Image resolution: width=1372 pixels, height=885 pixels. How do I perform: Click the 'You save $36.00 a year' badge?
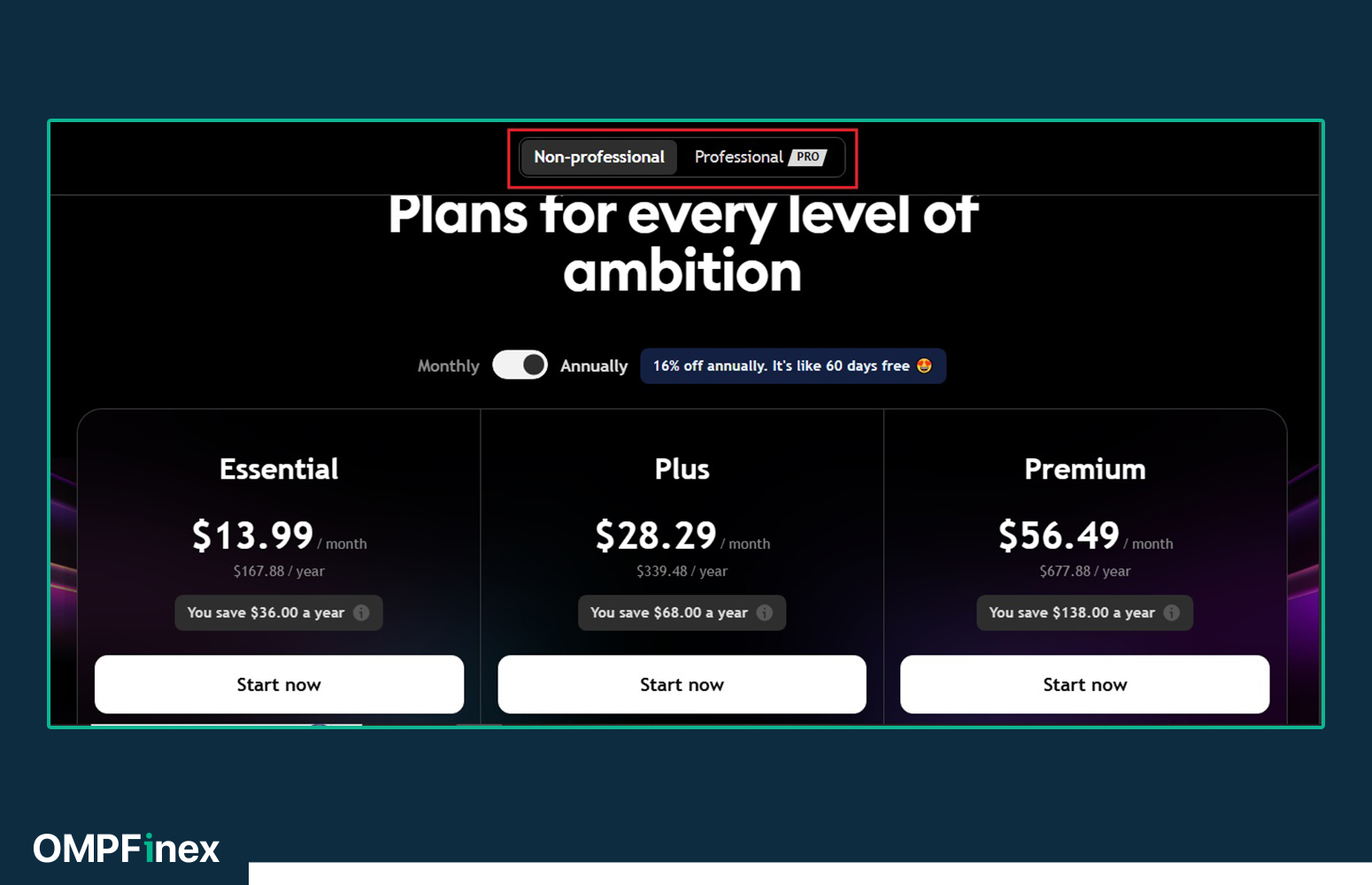279,612
